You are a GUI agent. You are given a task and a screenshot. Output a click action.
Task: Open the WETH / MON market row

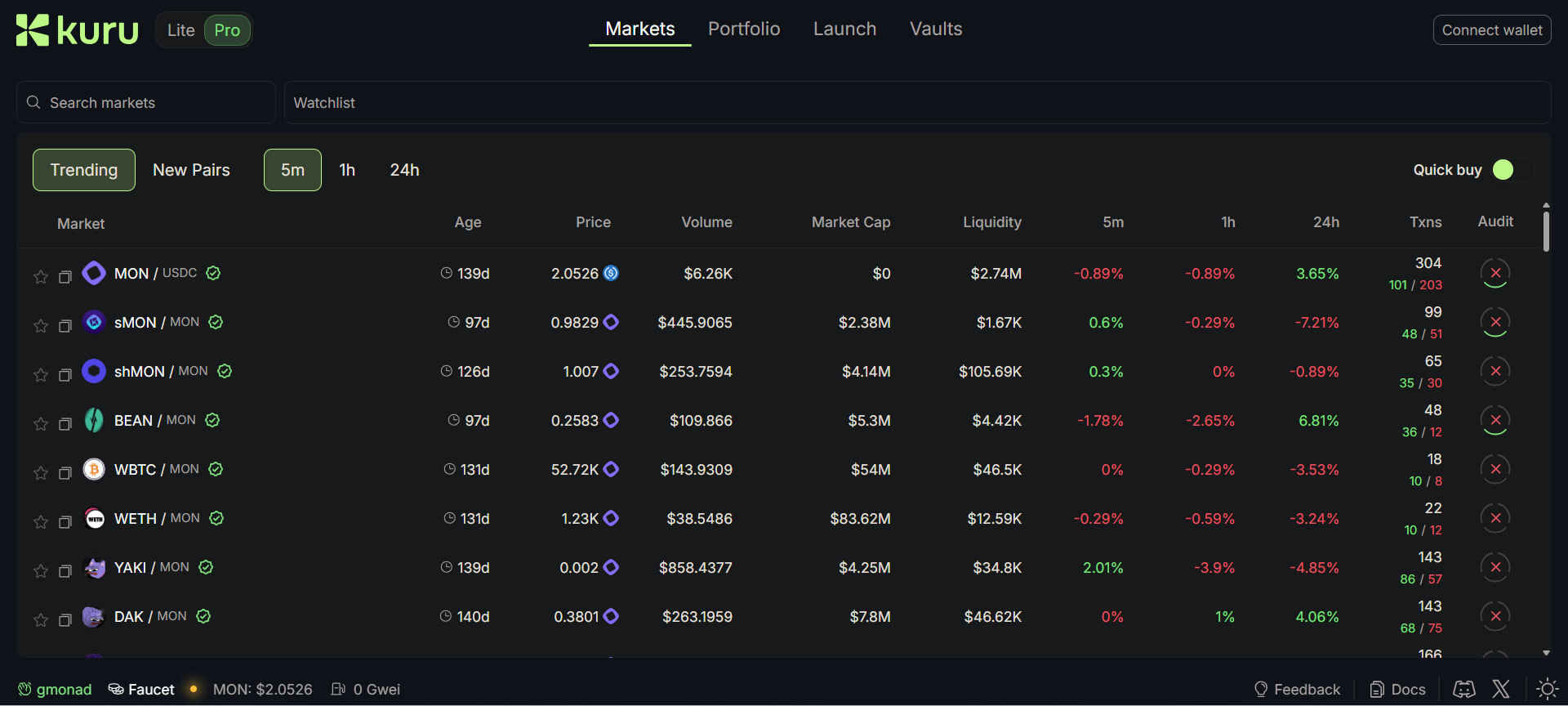coord(776,518)
